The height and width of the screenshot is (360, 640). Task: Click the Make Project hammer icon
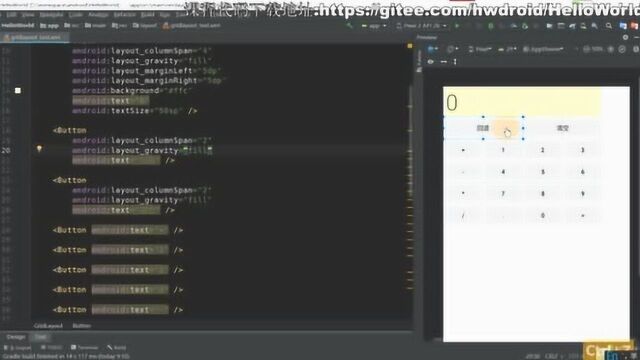(x=349, y=26)
